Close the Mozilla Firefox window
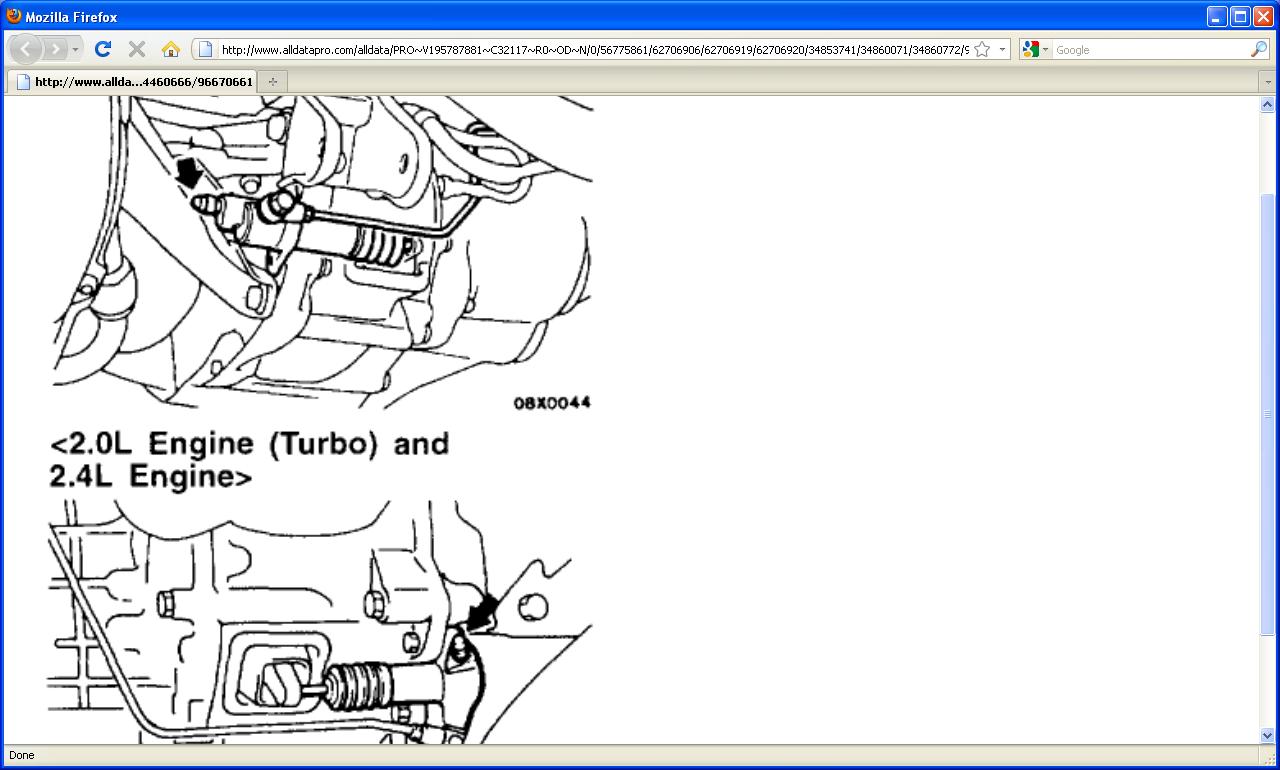This screenshot has height=770, width=1280. click(x=1263, y=16)
